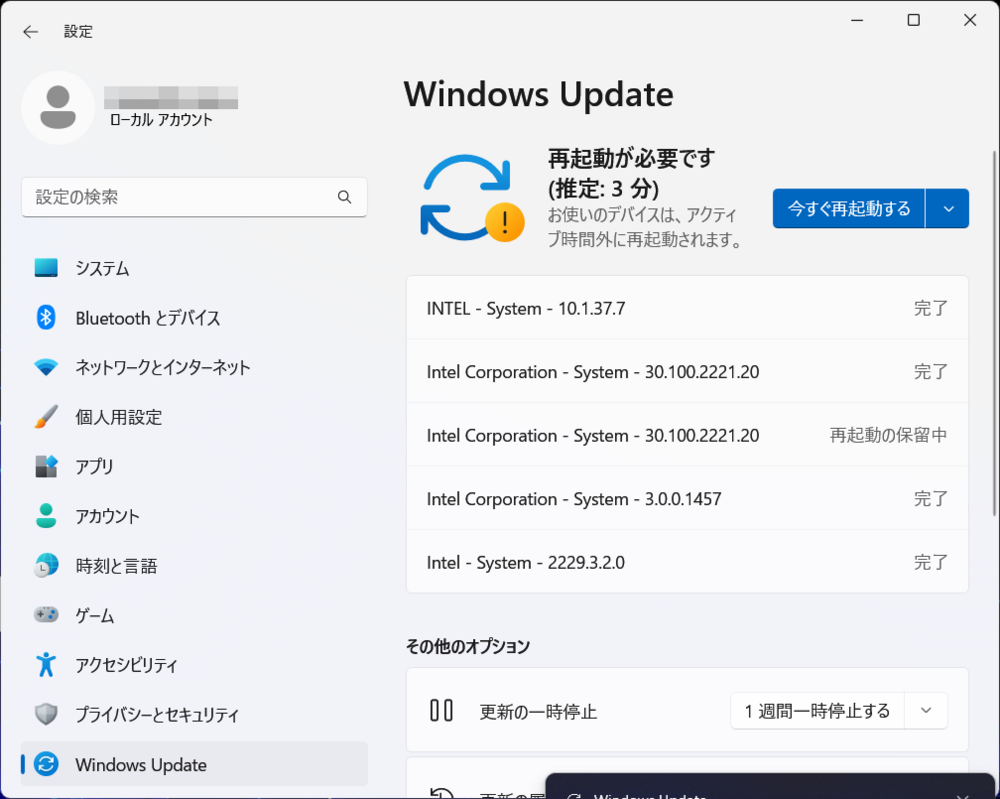The height and width of the screenshot is (799, 1000).
Task: Select 個人用設定 menu label
Action: tap(119, 417)
